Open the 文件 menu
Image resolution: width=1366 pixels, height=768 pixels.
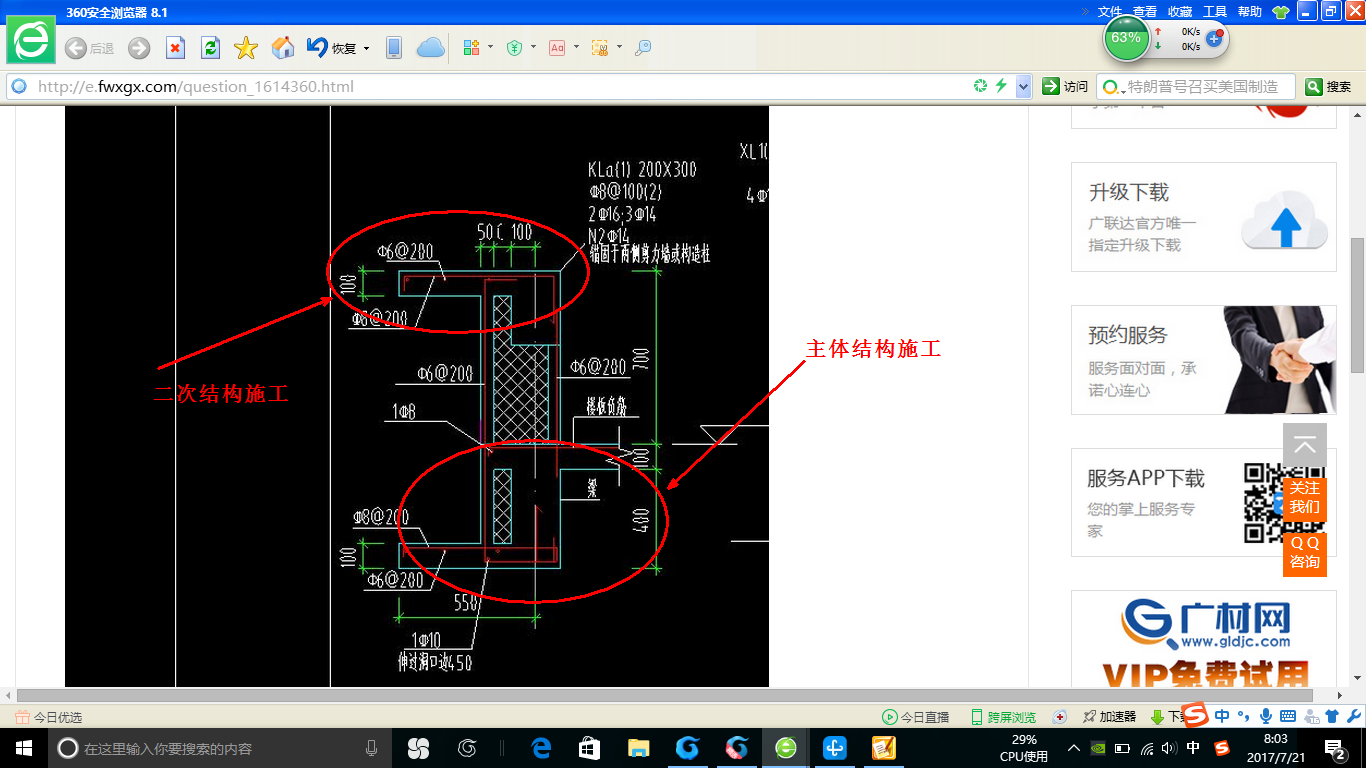point(1110,12)
